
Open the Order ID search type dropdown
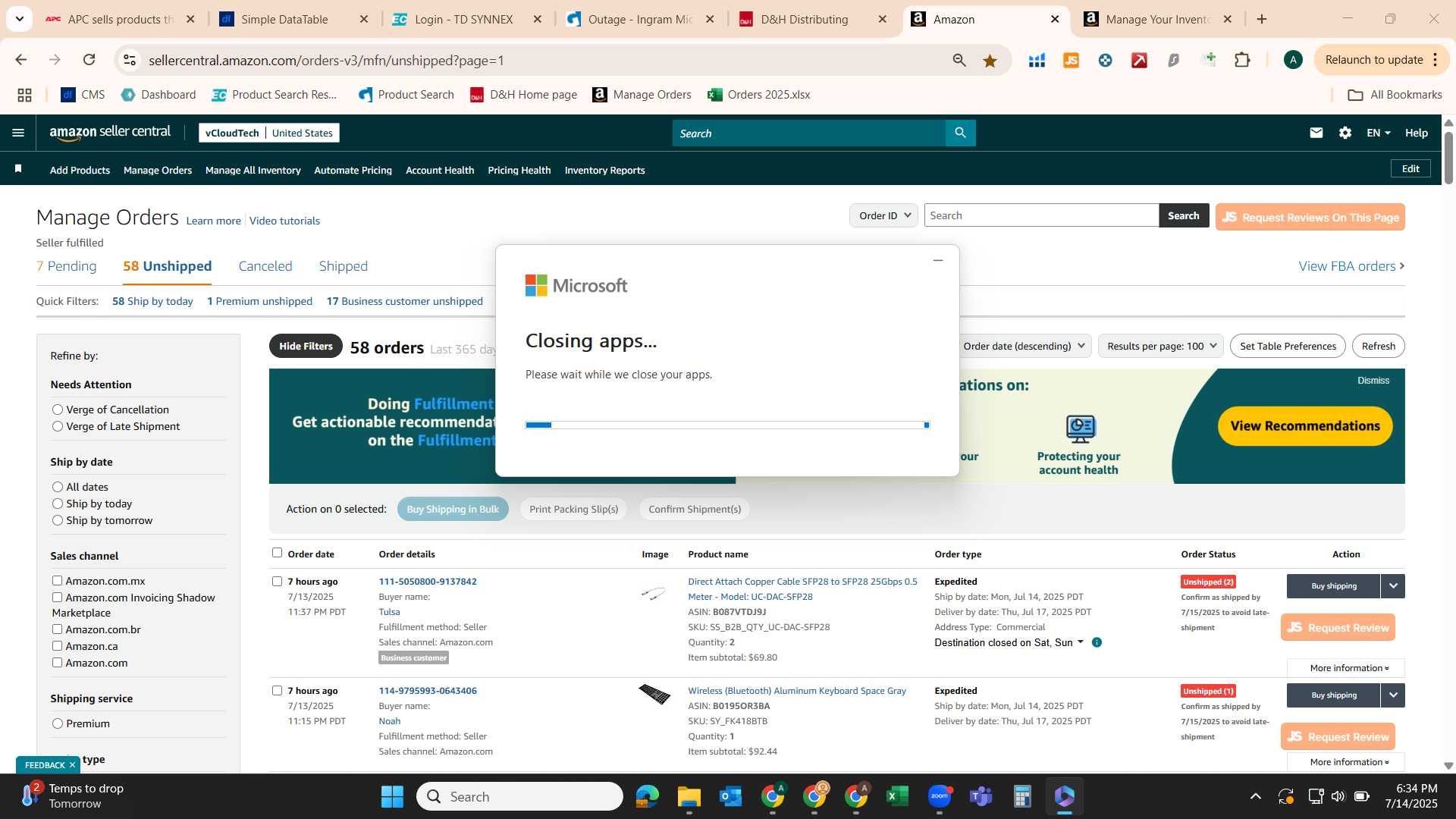point(883,215)
